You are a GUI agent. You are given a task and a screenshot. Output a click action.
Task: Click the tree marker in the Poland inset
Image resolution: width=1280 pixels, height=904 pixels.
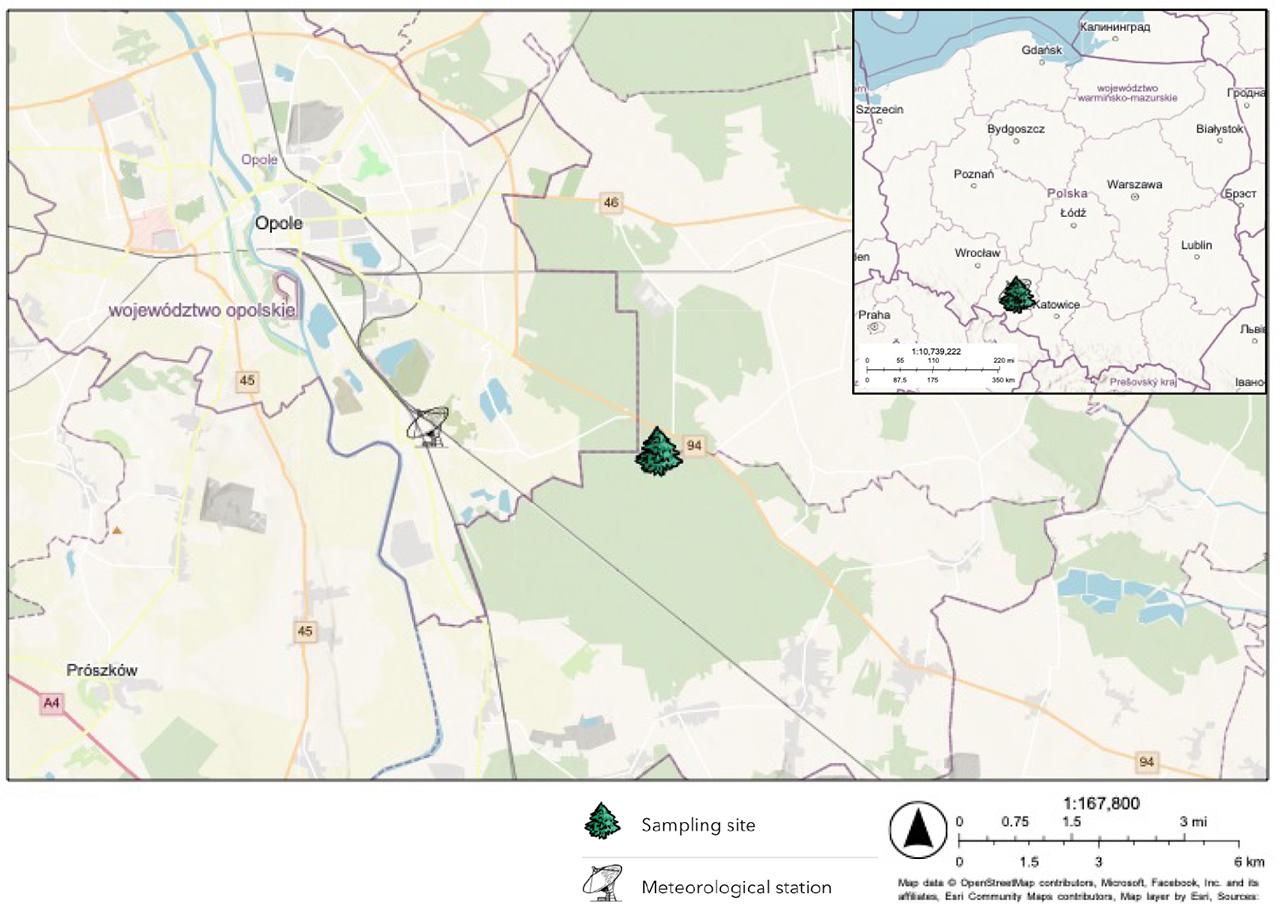click(1017, 295)
